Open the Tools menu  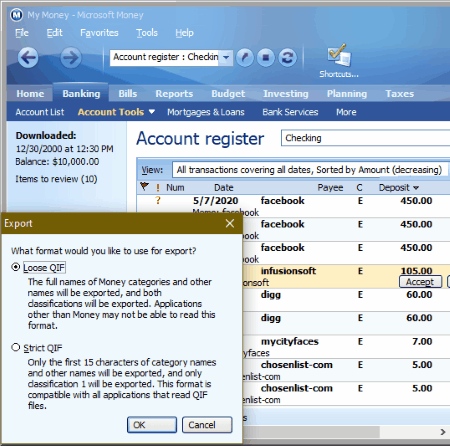147,33
